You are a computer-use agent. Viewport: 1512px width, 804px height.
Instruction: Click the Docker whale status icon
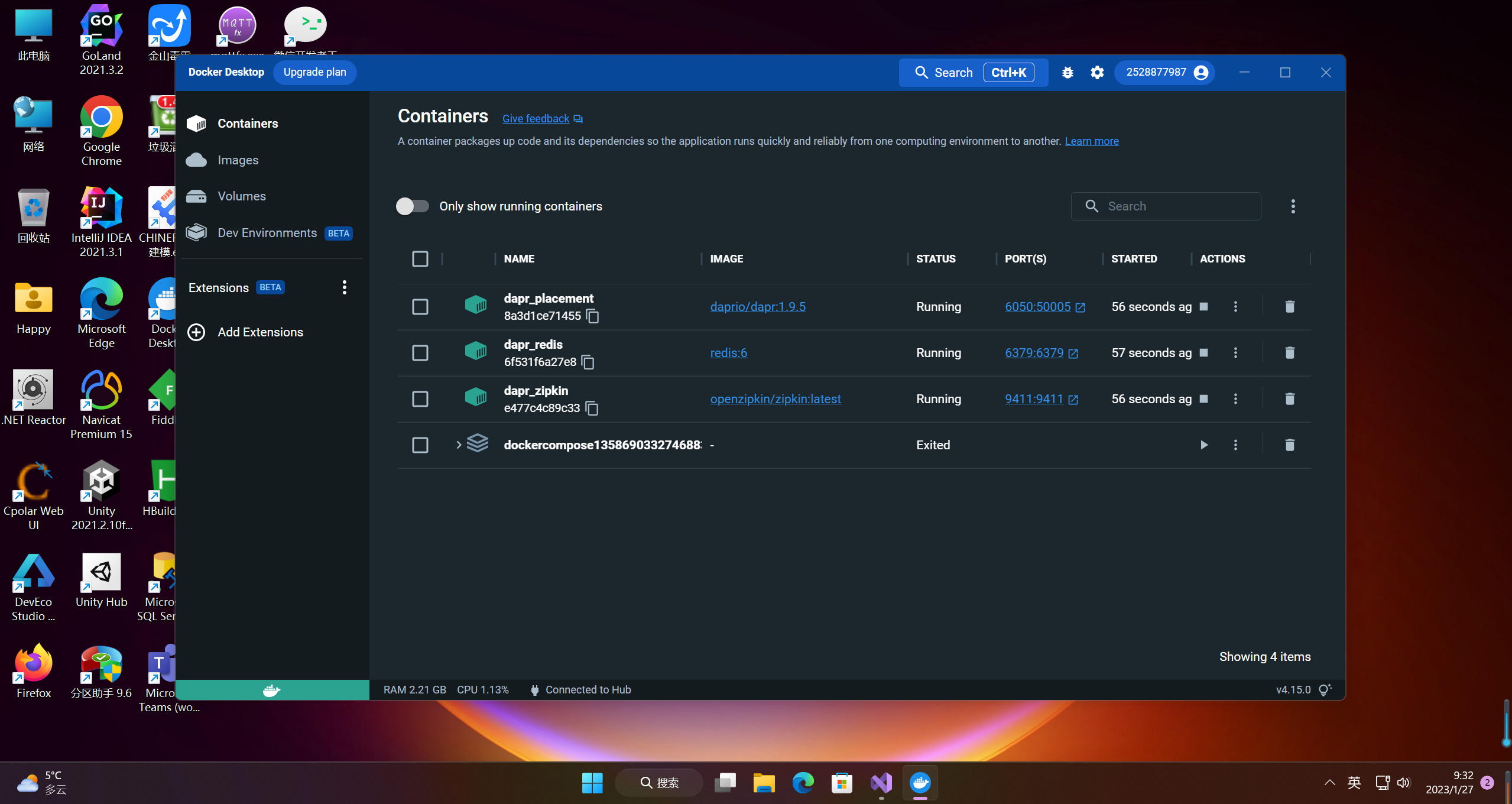tap(272, 690)
